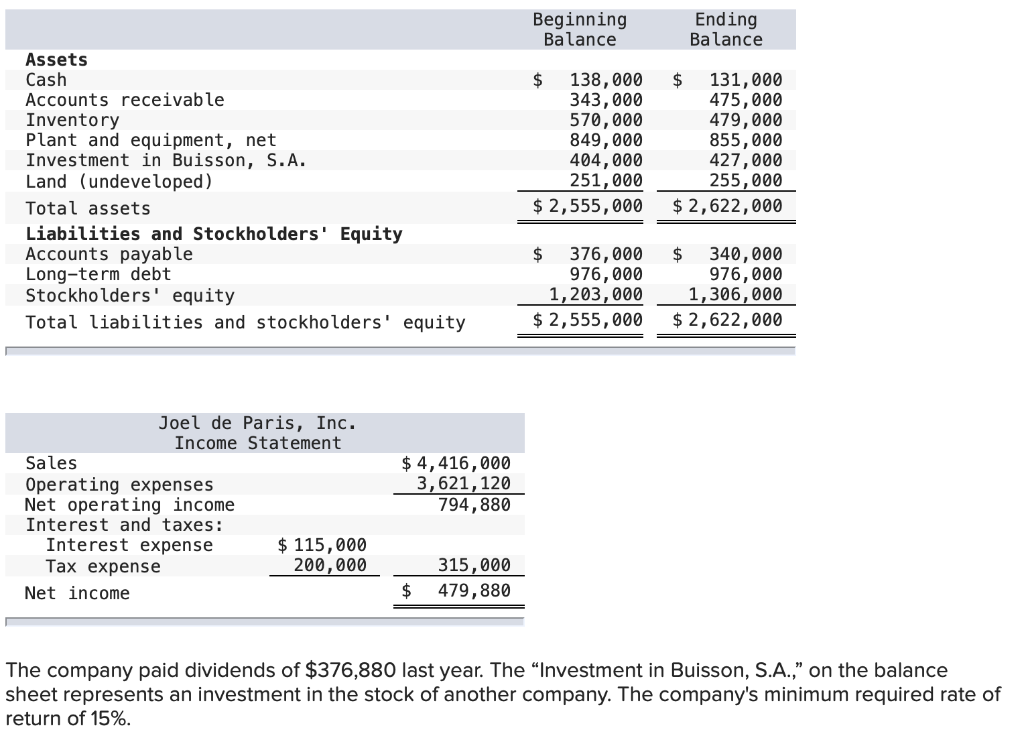
Task: Click the beginning Total assets amount $2,555,000
Action: (x=588, y=206)
